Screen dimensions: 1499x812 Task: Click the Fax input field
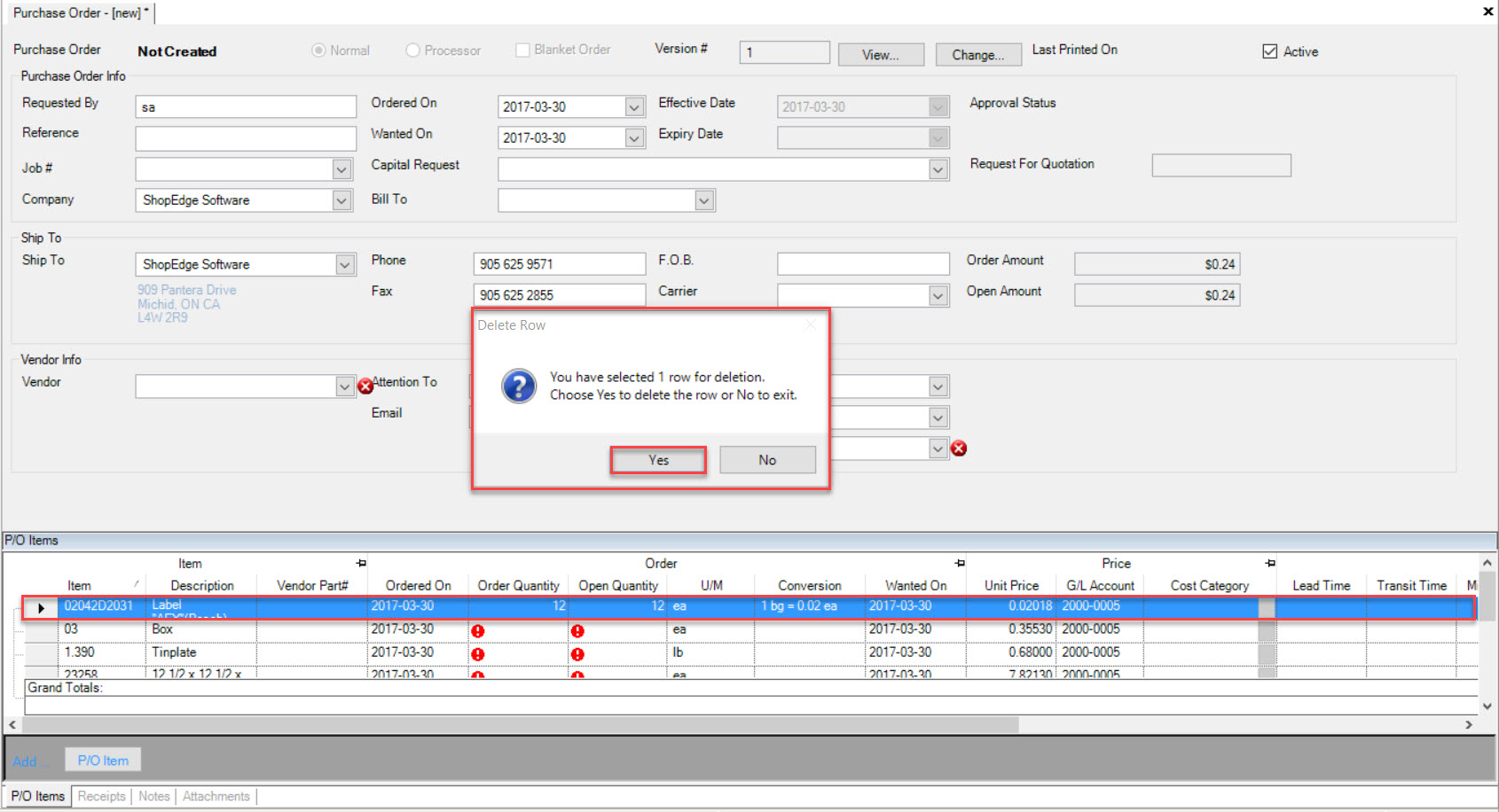click(x=559, y=295)
